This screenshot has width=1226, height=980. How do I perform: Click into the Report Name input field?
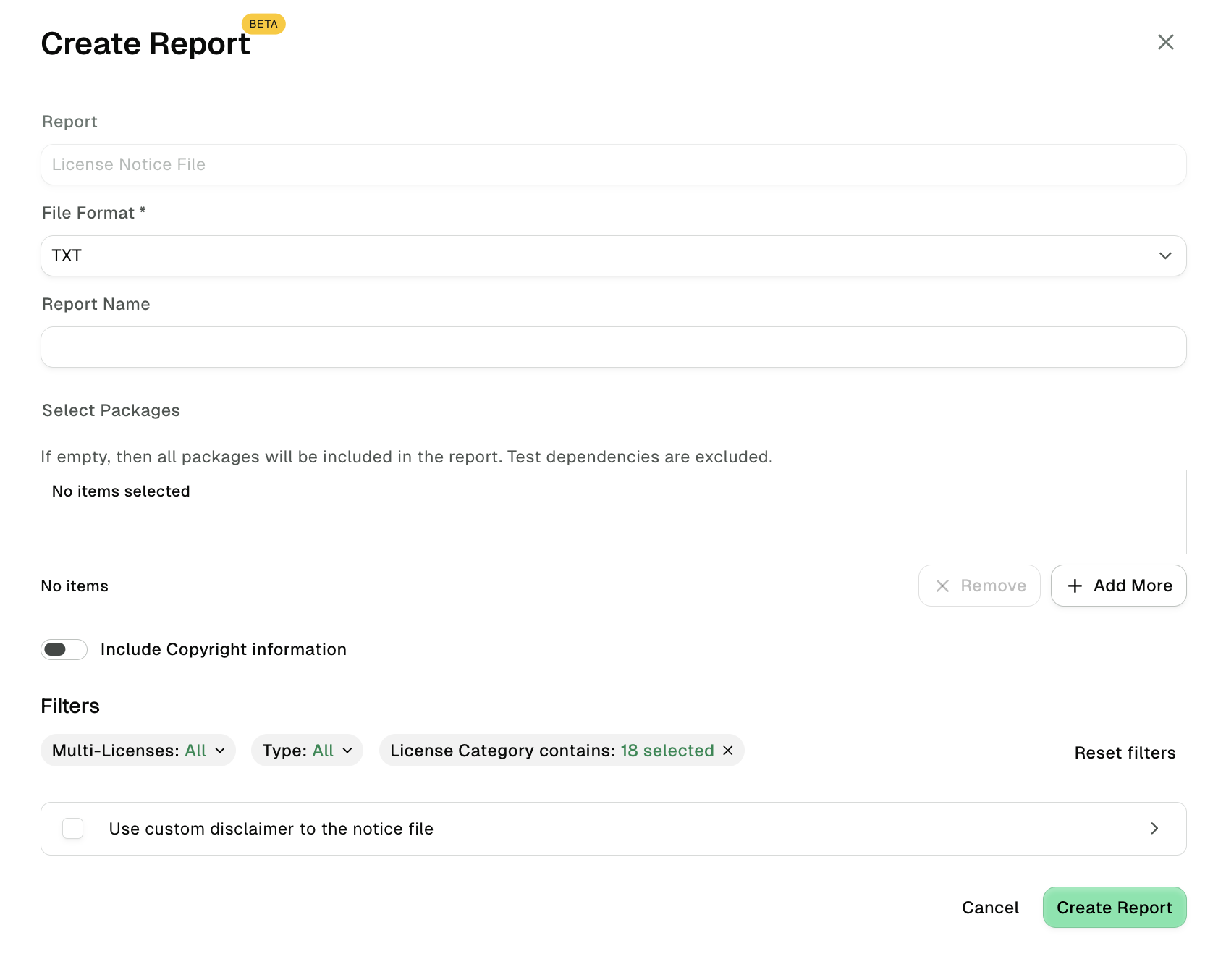[x=613, y=347]
